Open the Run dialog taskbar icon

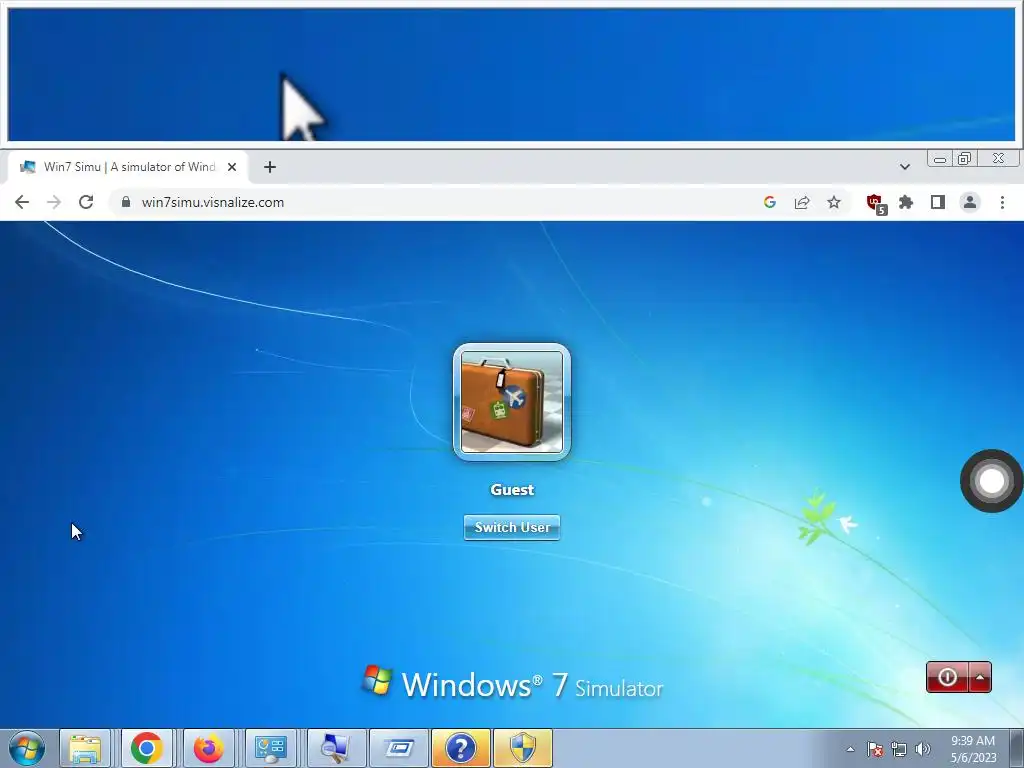[399, 748]
